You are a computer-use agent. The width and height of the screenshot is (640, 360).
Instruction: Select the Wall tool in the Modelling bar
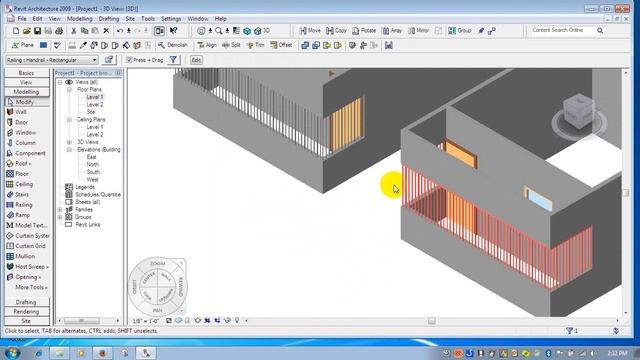[x=17, y=112]
